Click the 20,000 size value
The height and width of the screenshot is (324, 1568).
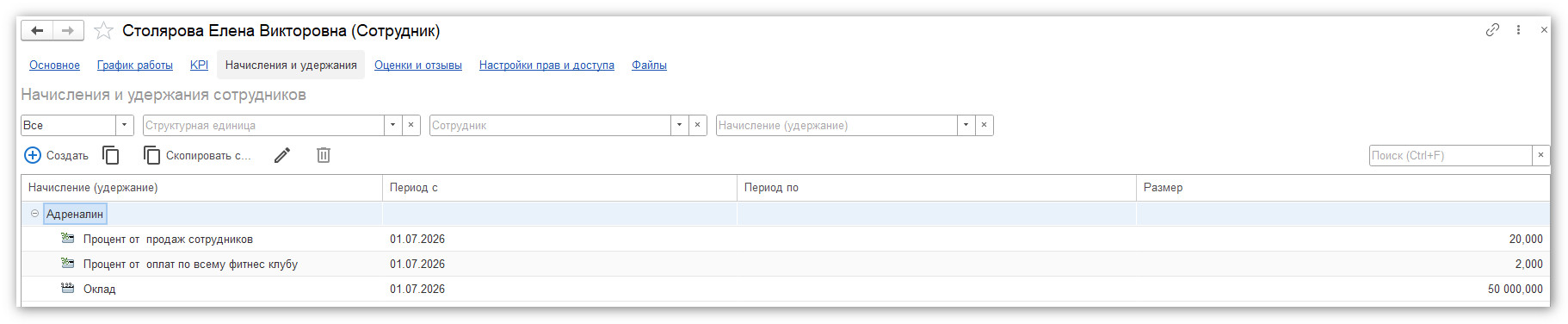tap(1526, 240)
